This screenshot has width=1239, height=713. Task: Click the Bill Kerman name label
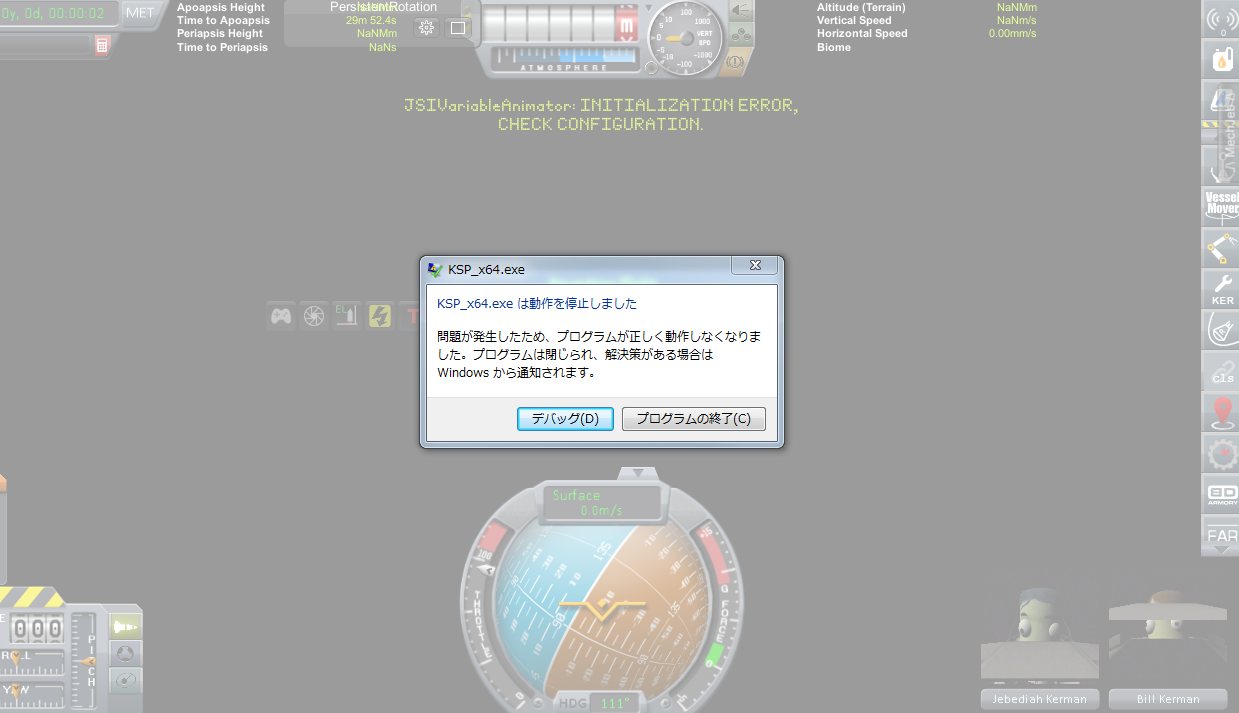tap(1168, 699)
